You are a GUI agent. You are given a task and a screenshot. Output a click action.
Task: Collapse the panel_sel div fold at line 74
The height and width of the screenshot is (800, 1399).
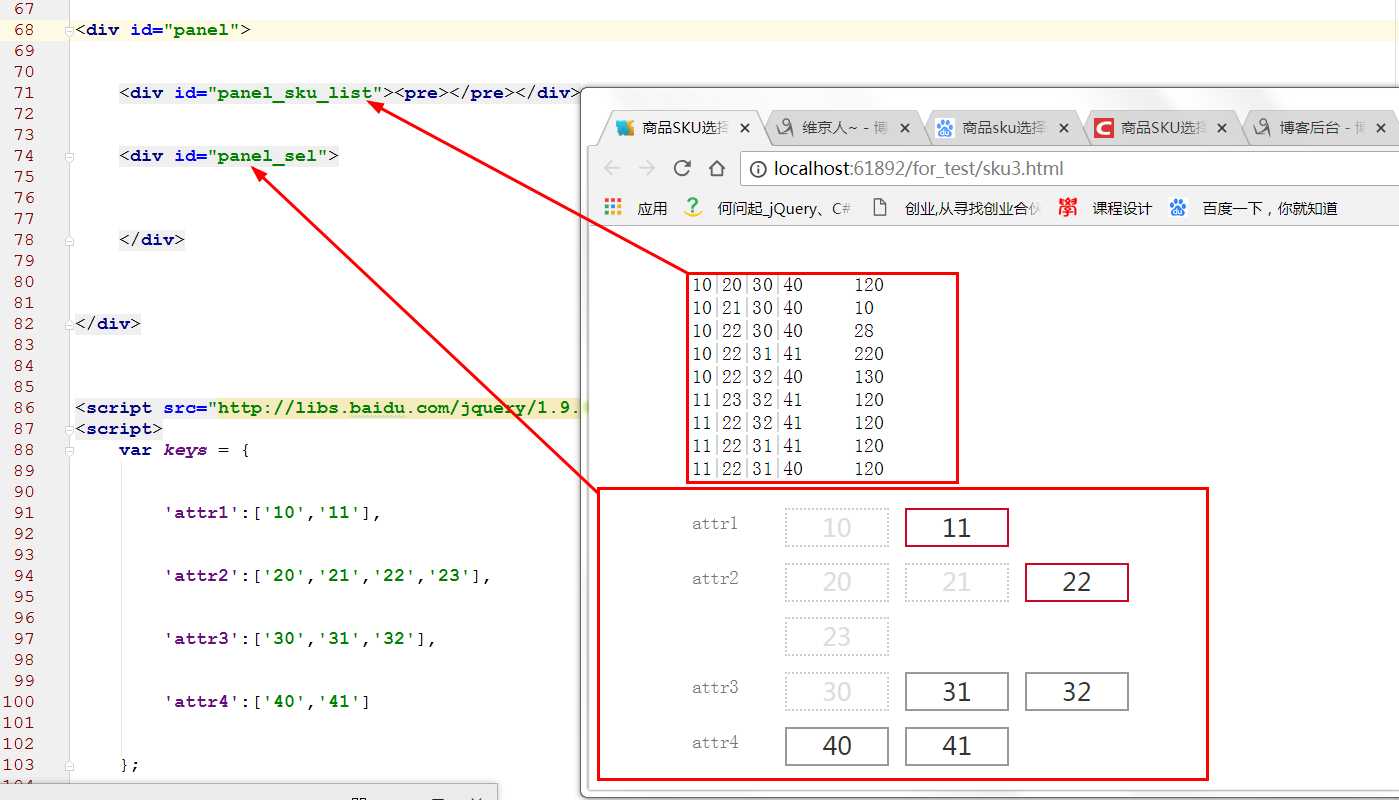click(69, 156)
